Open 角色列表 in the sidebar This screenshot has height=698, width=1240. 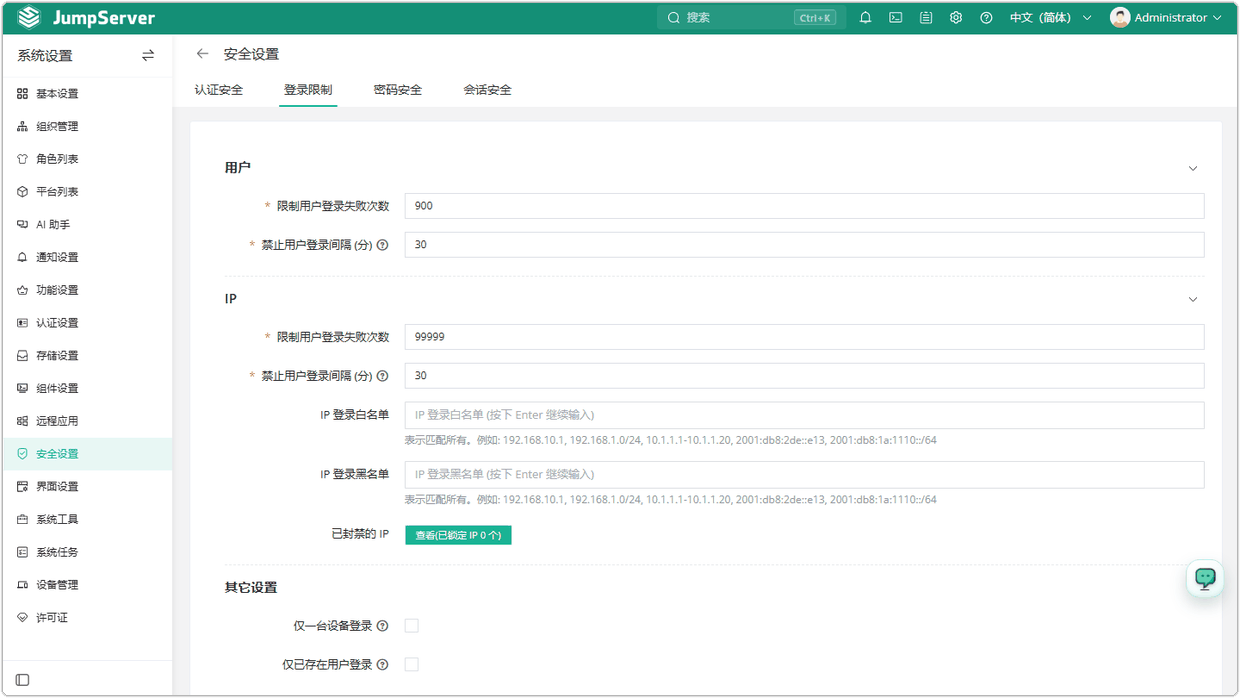[x=86, y=159]
